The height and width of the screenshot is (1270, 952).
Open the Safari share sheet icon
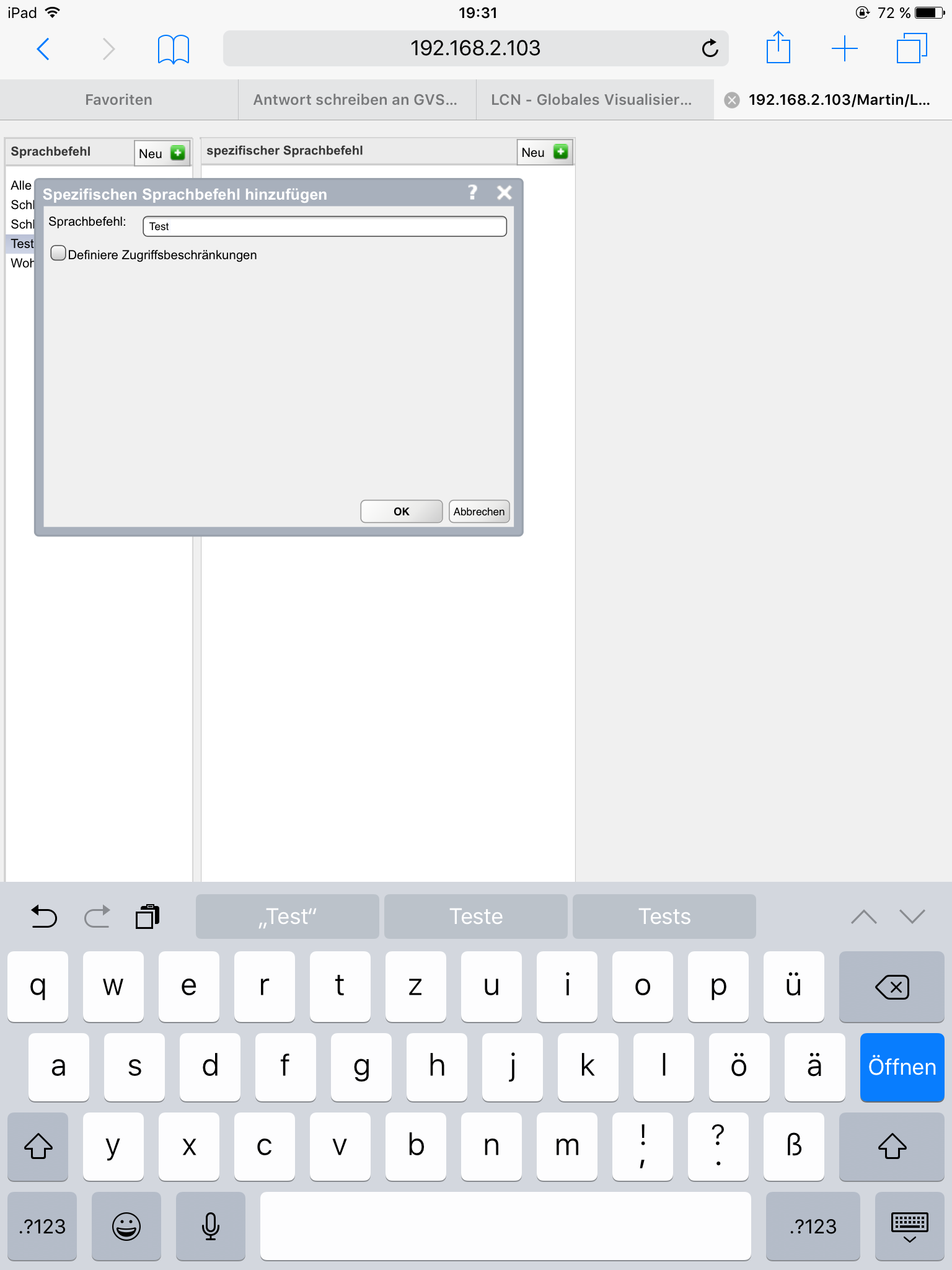pyautogui.click(x=778, y=48)
